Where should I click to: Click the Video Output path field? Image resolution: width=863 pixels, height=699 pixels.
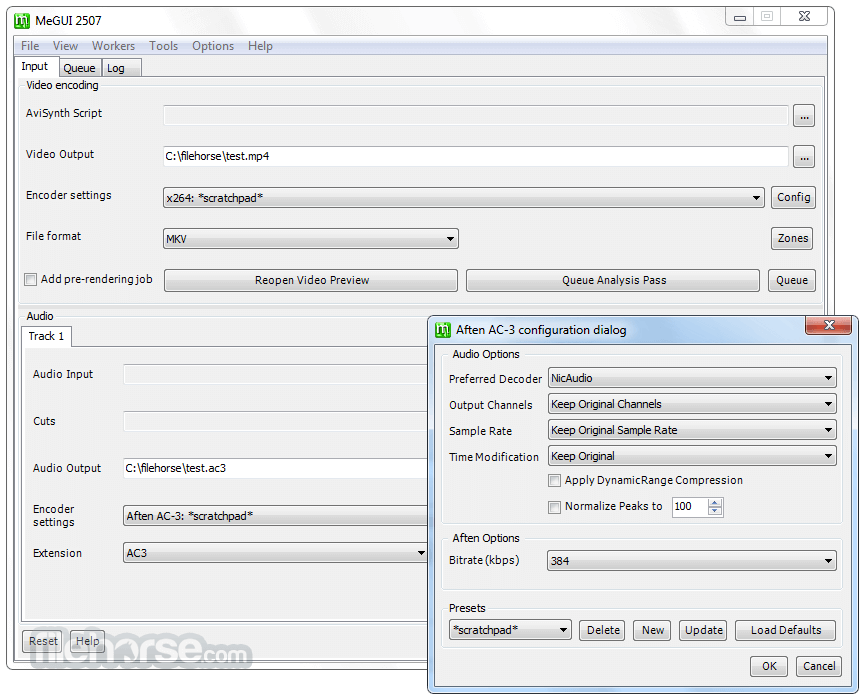(476, 156)
